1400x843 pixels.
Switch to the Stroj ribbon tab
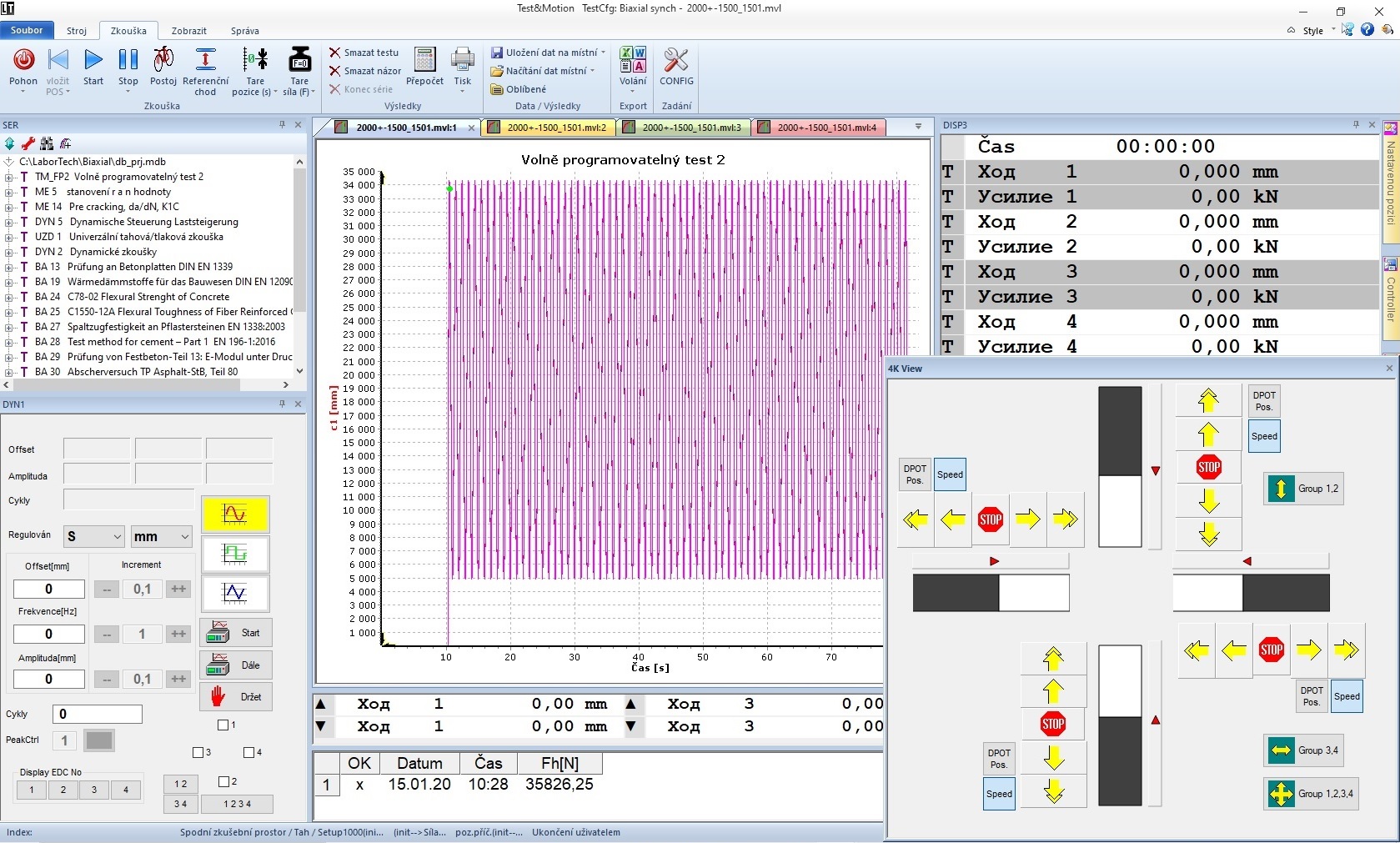pyautogui.click(x=77, y=31)
